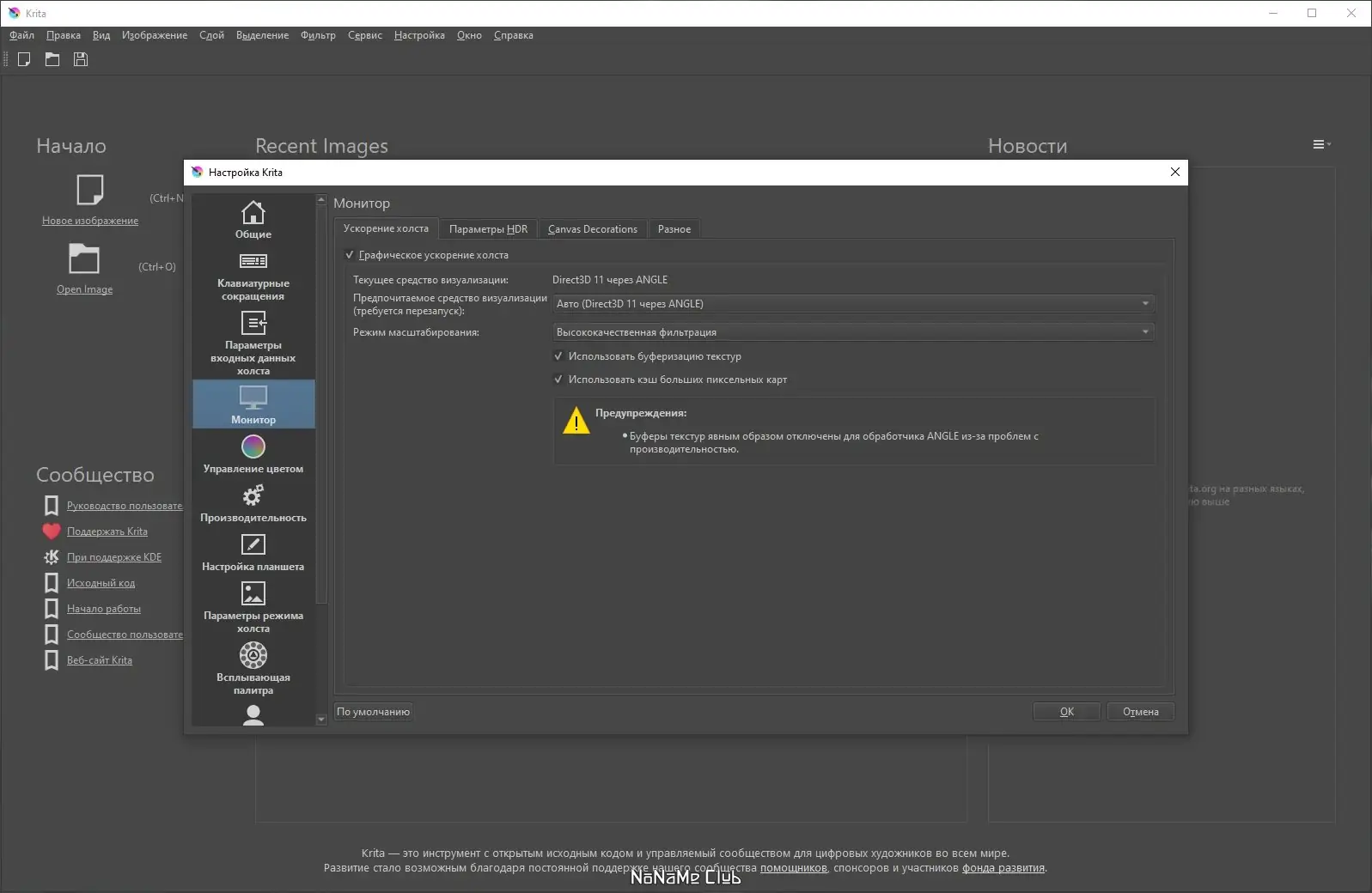Image resolution: width=1372 pixels, height=893 pixels.
Task: Switch to the Ускорение холста tab
Action: coord(386,228)
